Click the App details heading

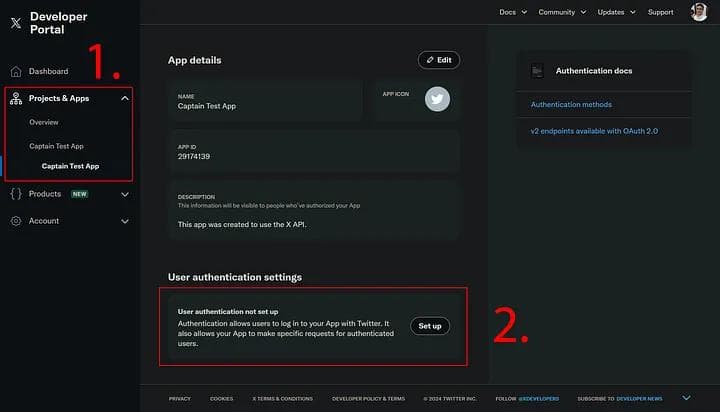click(x=194, y=61)
